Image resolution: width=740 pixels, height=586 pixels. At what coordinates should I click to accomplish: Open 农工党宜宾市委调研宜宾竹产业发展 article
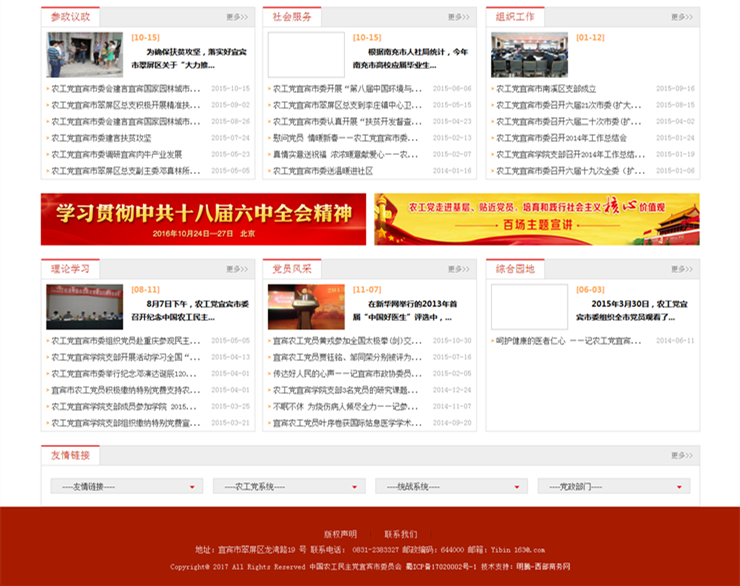pyautogui.click(x=117, y=155)
